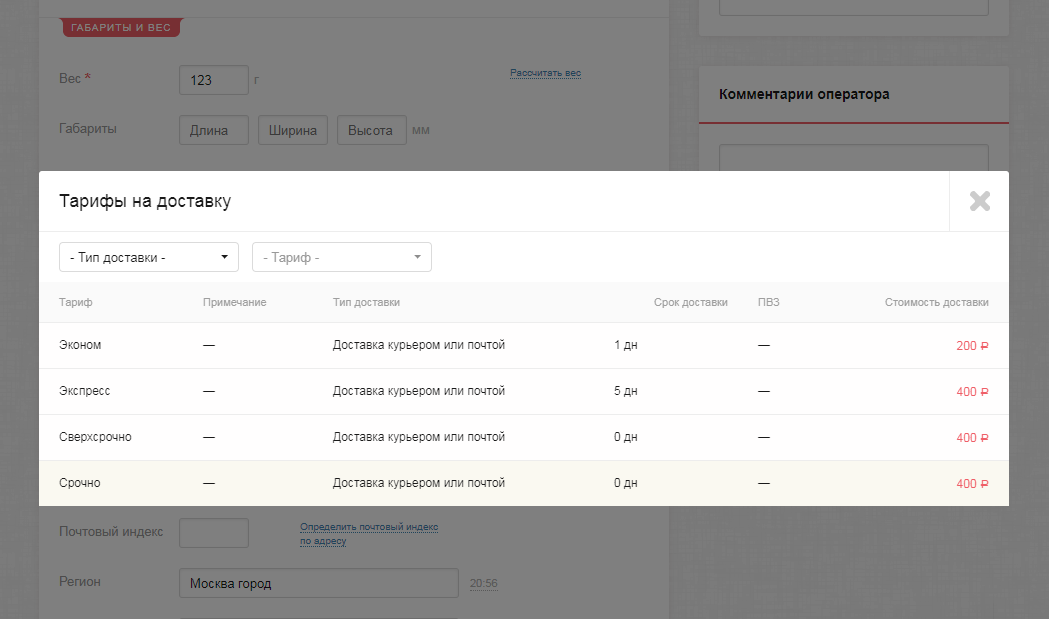This screenshot has width=1049, height=619.
Task: Focus the weight field showing 123
Action: [x=214, y=80]
